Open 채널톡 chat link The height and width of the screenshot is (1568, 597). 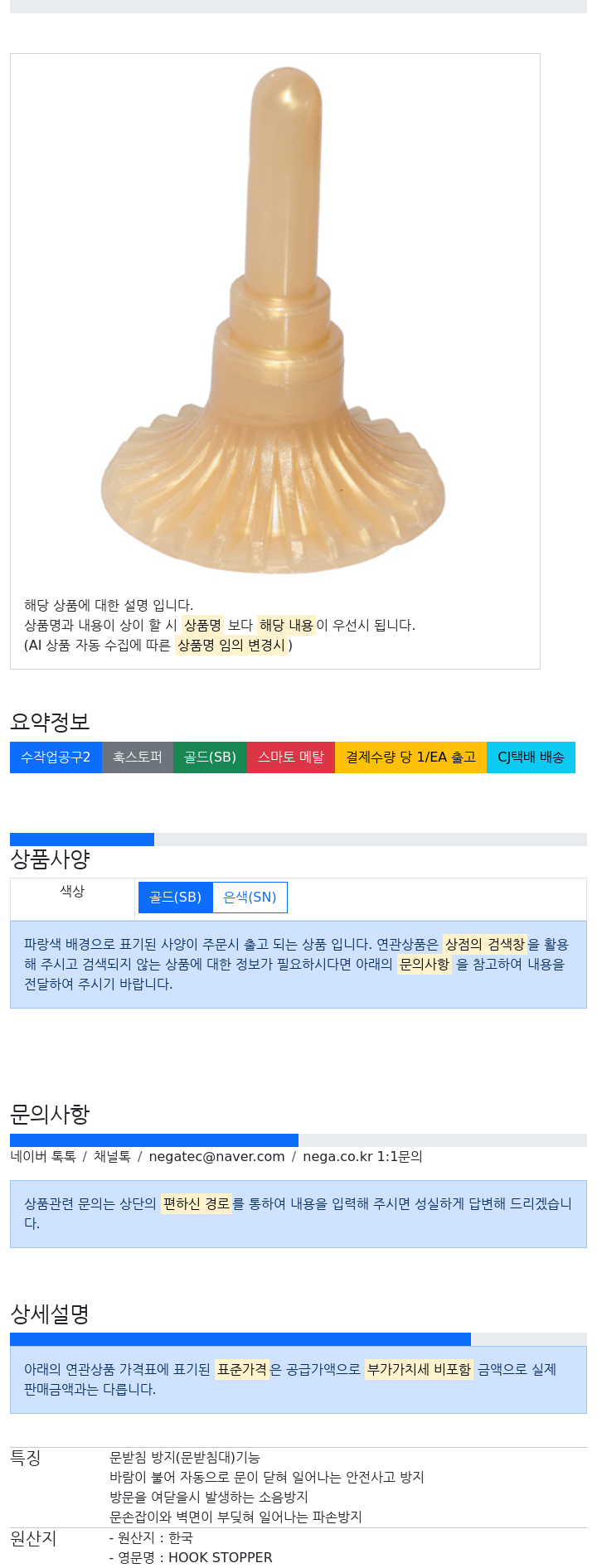[112, 1156]
